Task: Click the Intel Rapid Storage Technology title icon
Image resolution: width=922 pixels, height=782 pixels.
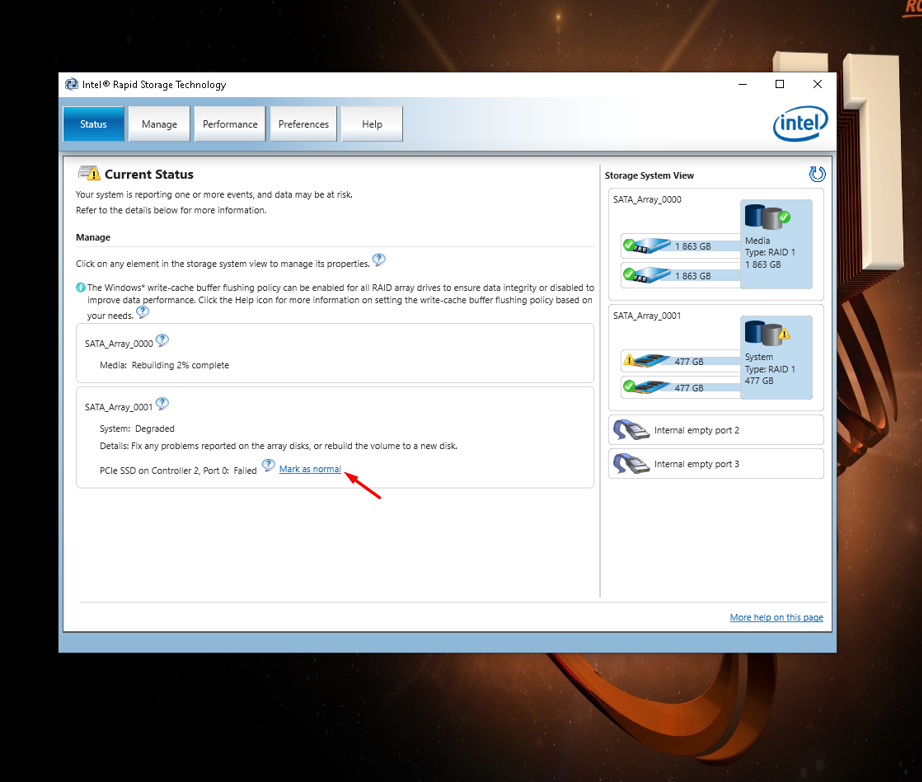Action: [x=72, y=84]
